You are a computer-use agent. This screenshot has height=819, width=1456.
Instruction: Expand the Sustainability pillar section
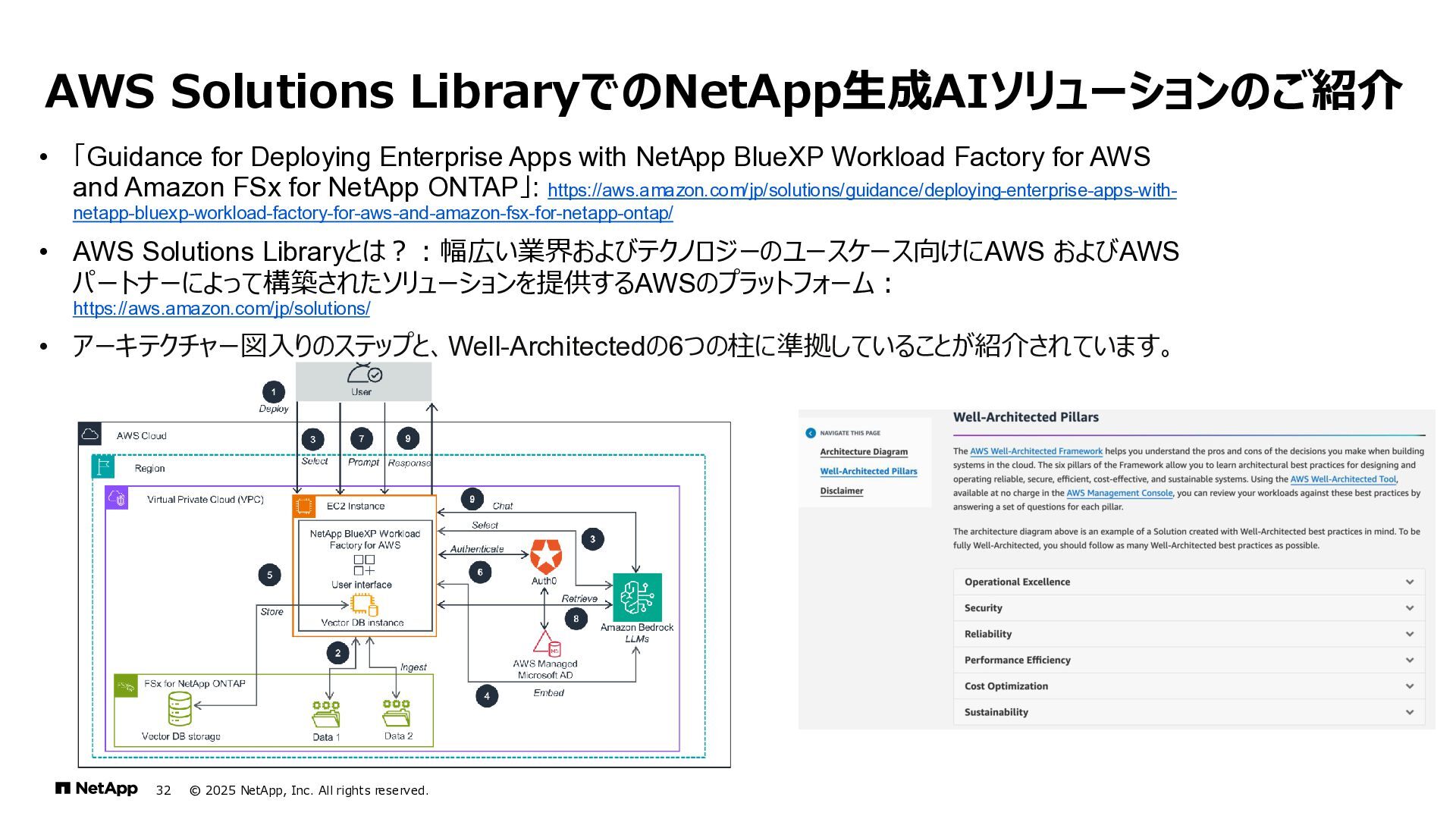pyautogui.click(x=1409, y=712)
